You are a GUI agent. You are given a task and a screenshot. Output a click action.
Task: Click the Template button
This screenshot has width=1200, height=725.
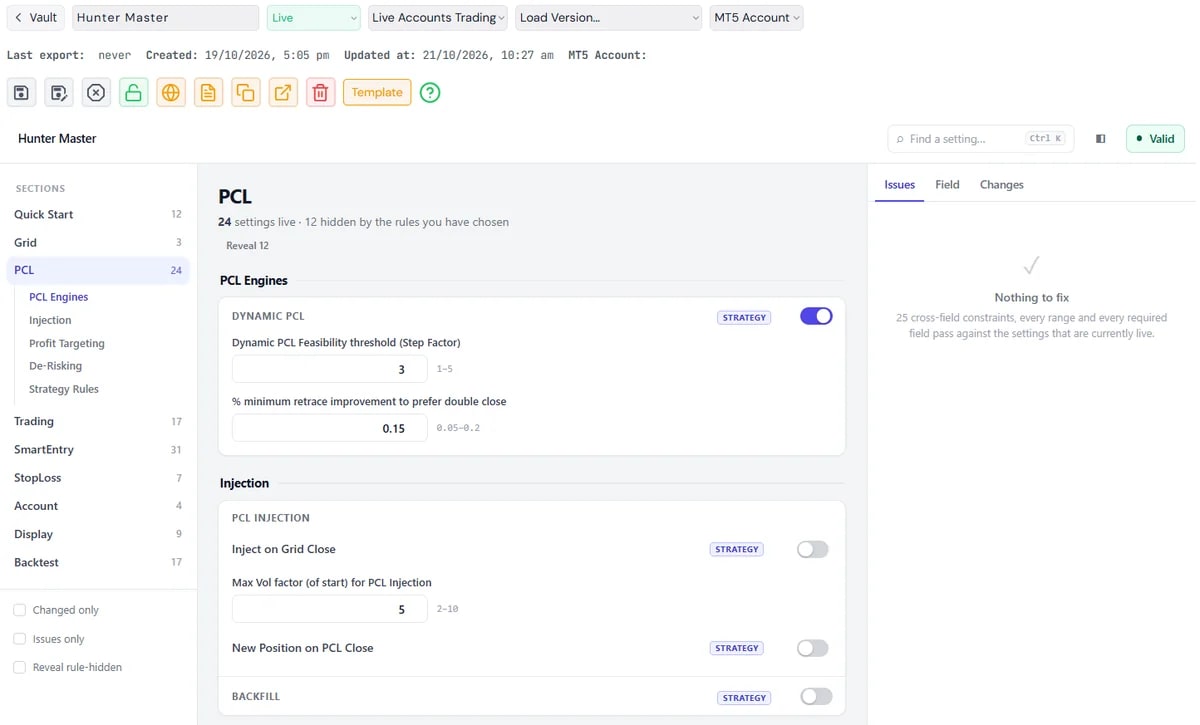tap(377, 93)
